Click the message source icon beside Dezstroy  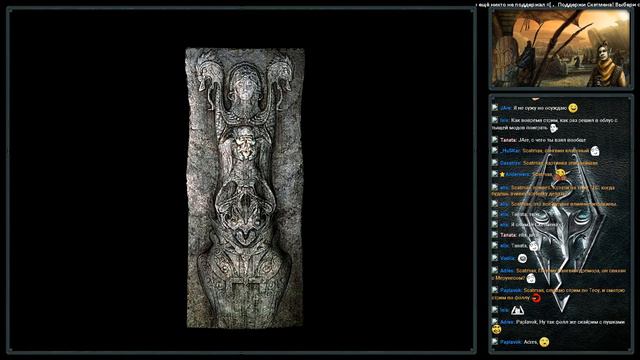coord(495,162)
